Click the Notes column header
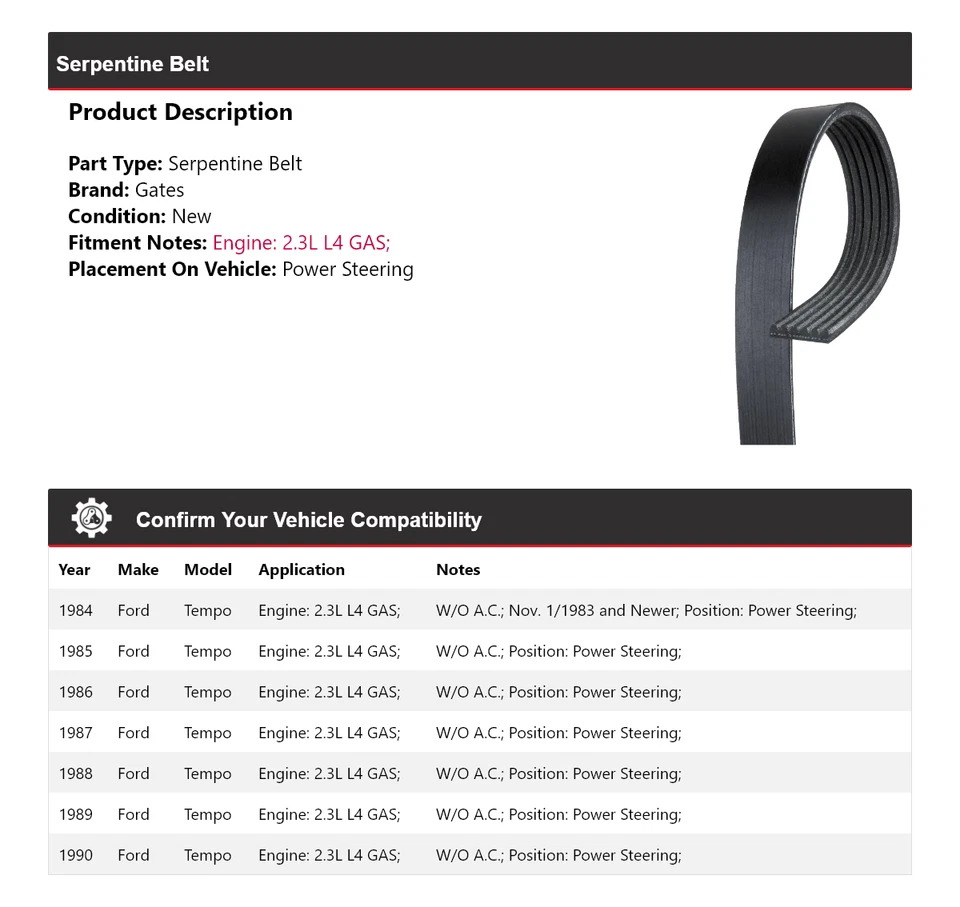Image resolution: width=960 pixels, height=907 pixels. (458, 569)
